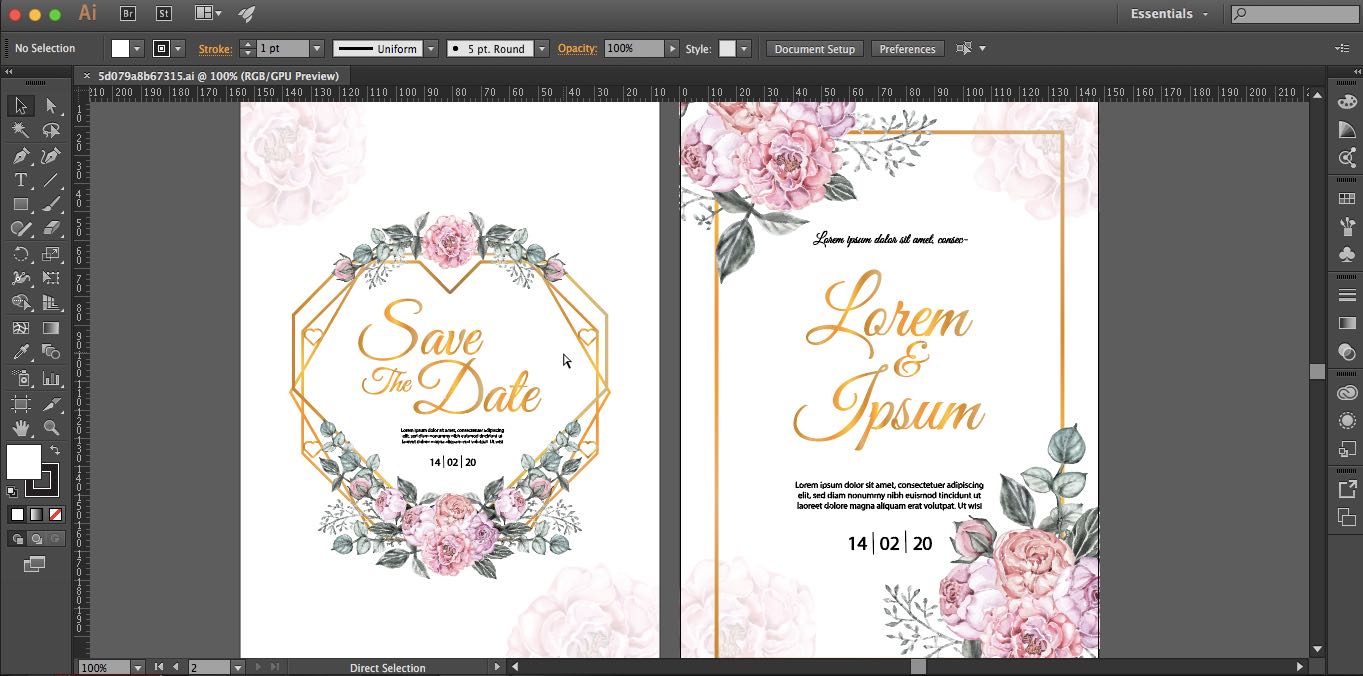Open the 5 pt. Round brush dropdown
Viewport: 1363px width, 676px height.
(541, 49)
